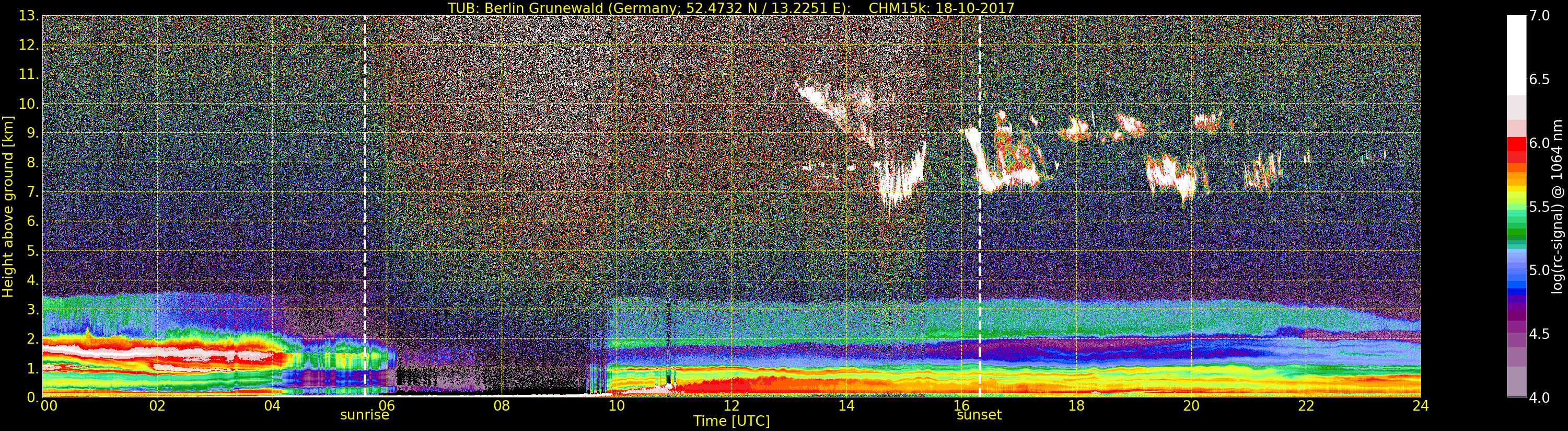1568x431 pixels.
Task: Click the 00 hour tick on the time axis
Action: [x=49, y=406]
